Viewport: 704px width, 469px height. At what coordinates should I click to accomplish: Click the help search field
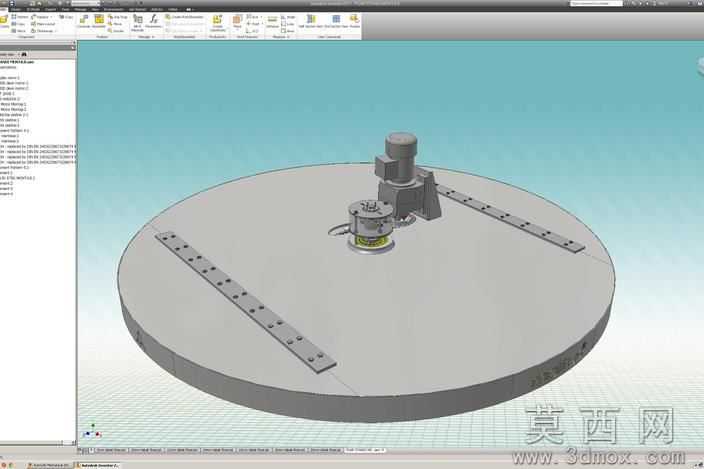pos(596,4)
